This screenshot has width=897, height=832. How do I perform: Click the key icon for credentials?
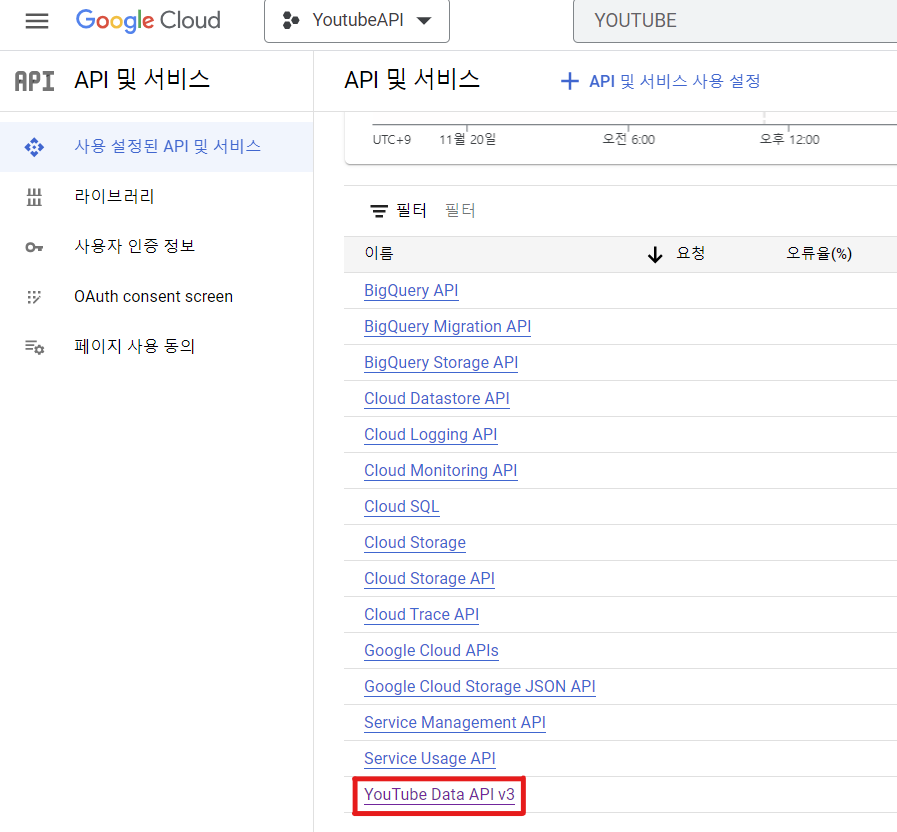pos(34,247)
